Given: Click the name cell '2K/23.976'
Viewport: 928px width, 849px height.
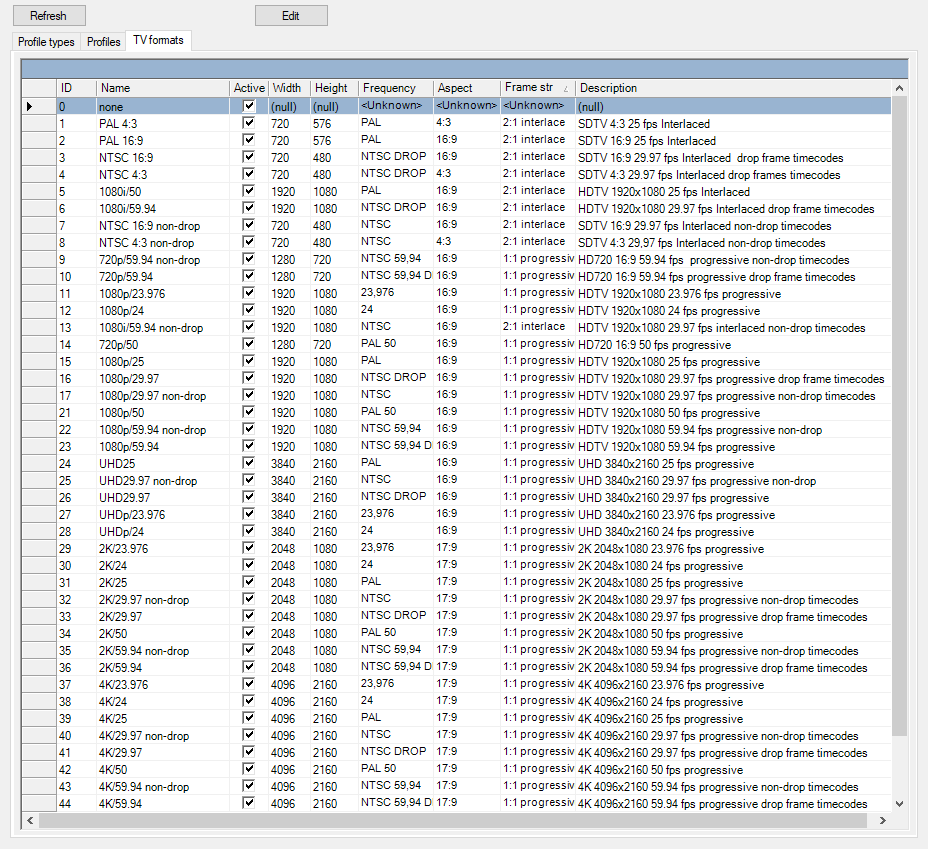Looking at the screenshot, I should point(163,548).
